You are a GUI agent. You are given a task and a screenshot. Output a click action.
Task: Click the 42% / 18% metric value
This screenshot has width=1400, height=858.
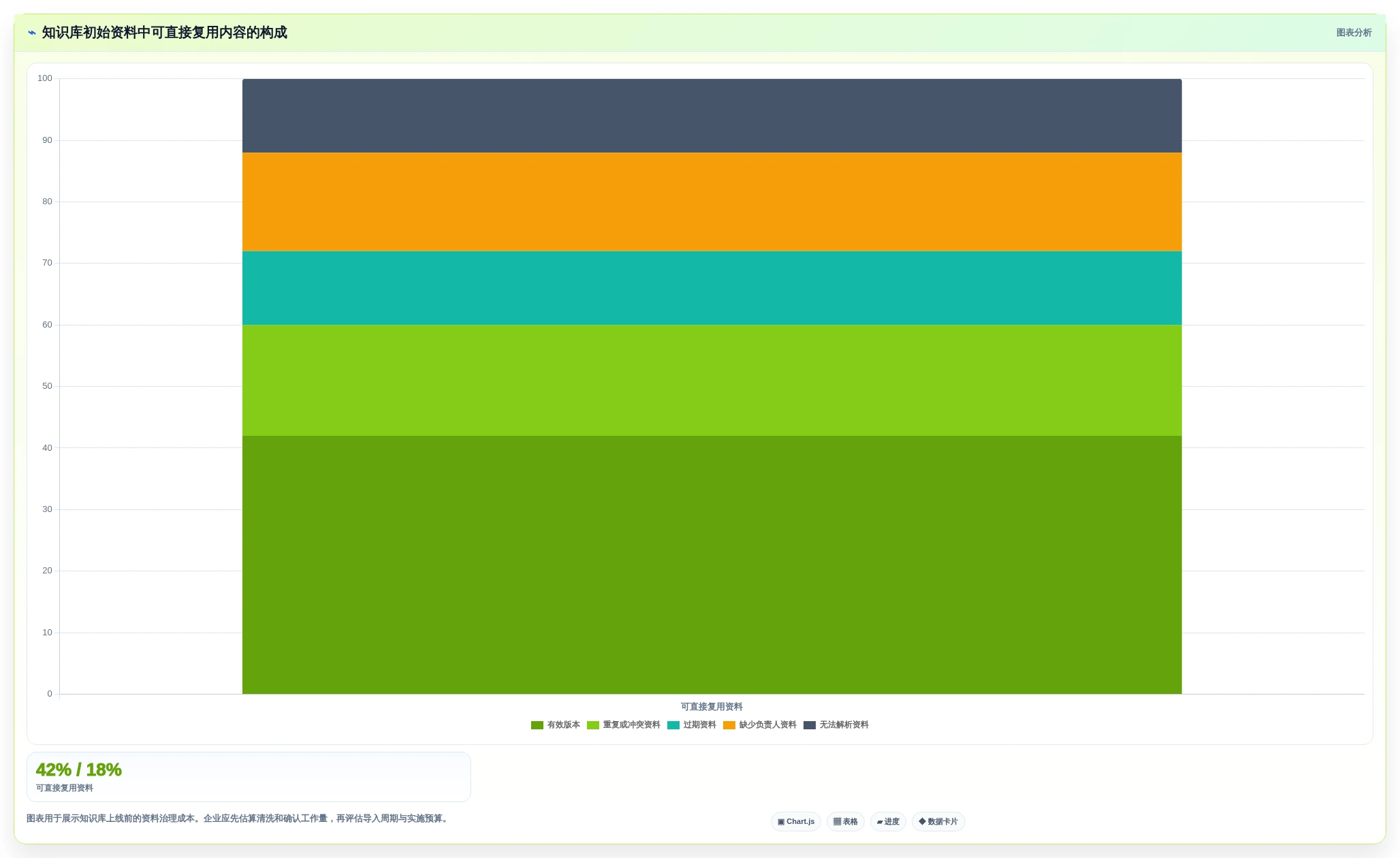point(79,770)
